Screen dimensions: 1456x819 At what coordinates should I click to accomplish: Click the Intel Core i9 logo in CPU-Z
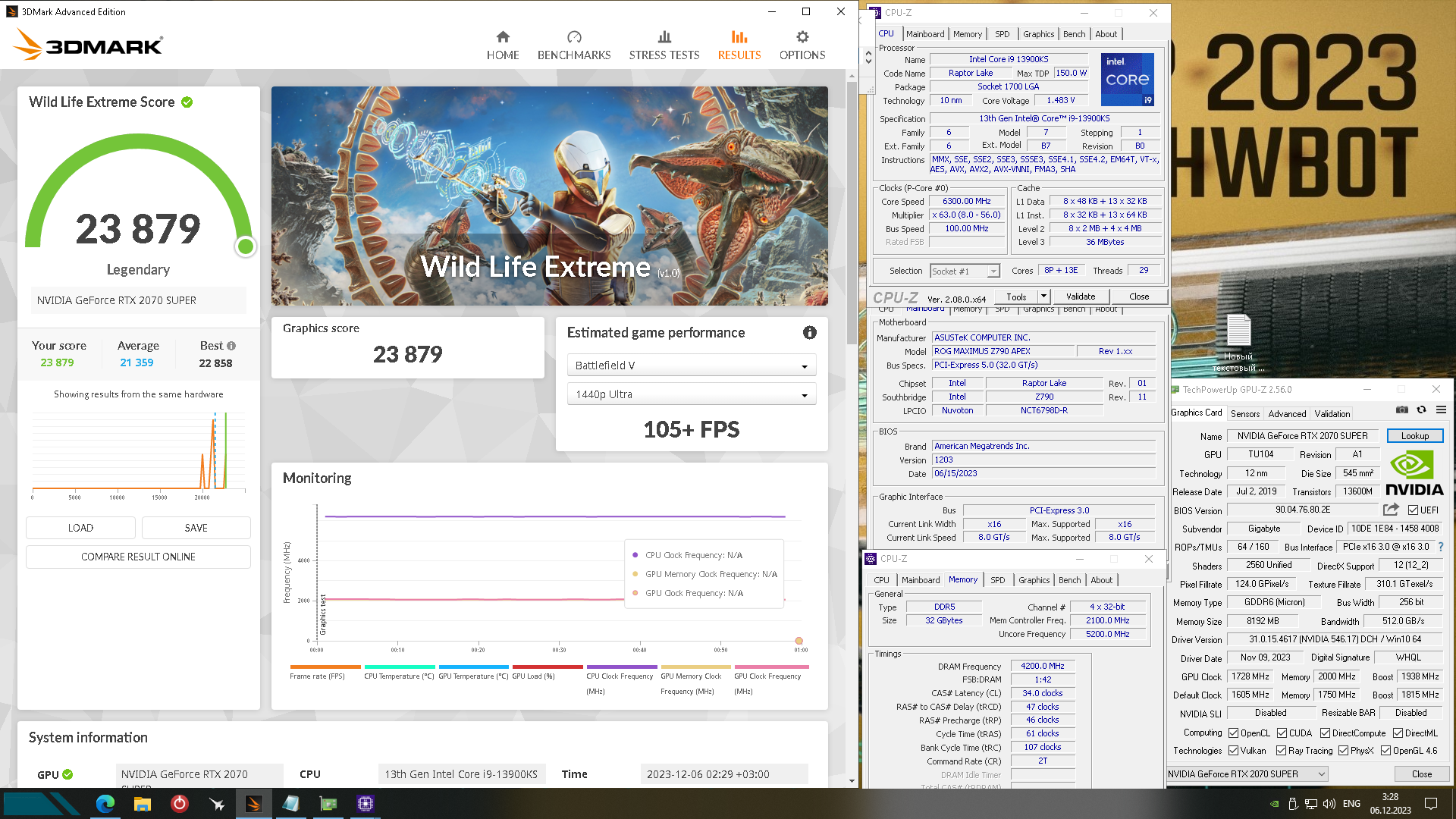[x=1128, y=79]
